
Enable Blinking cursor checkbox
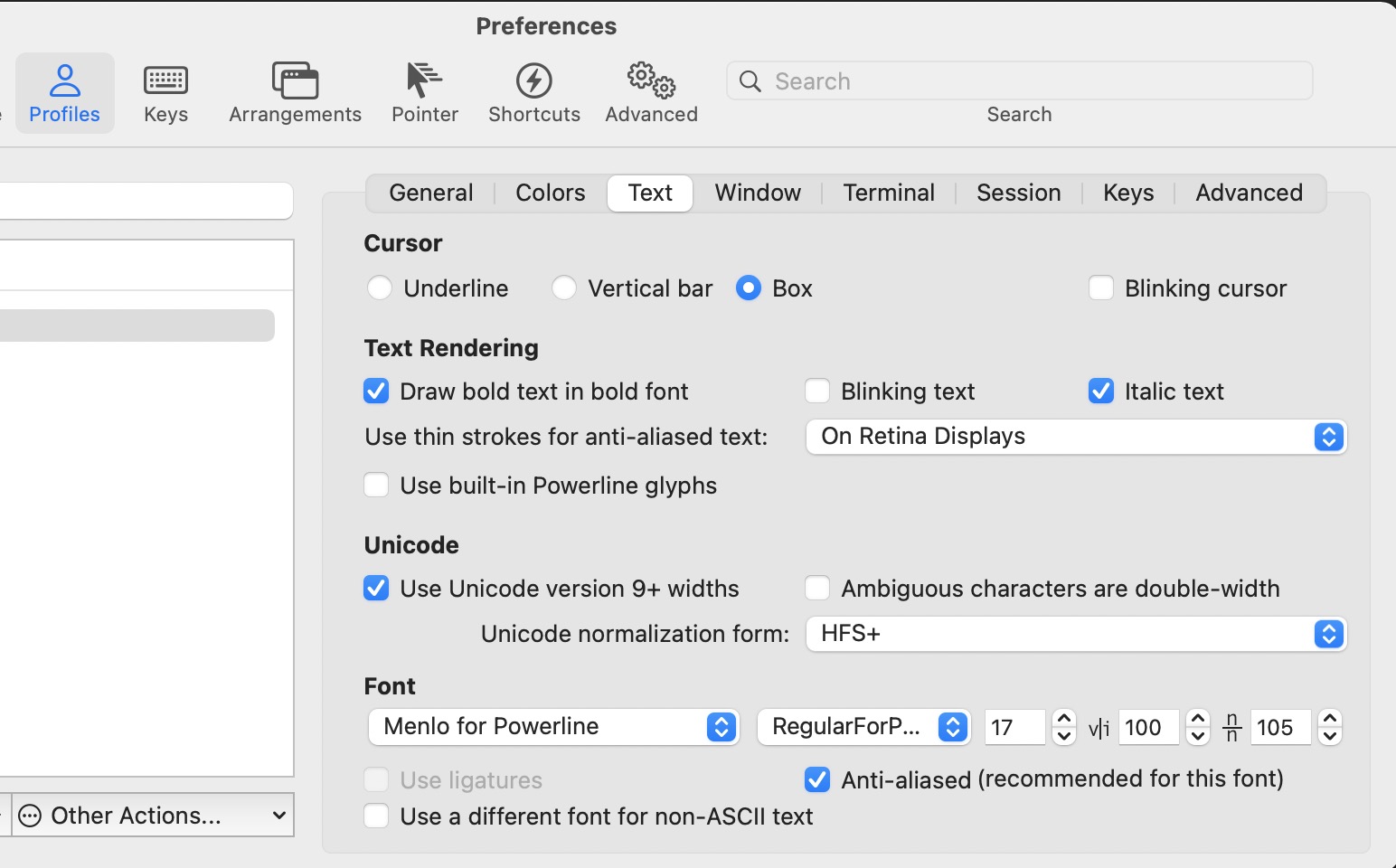1101,288
